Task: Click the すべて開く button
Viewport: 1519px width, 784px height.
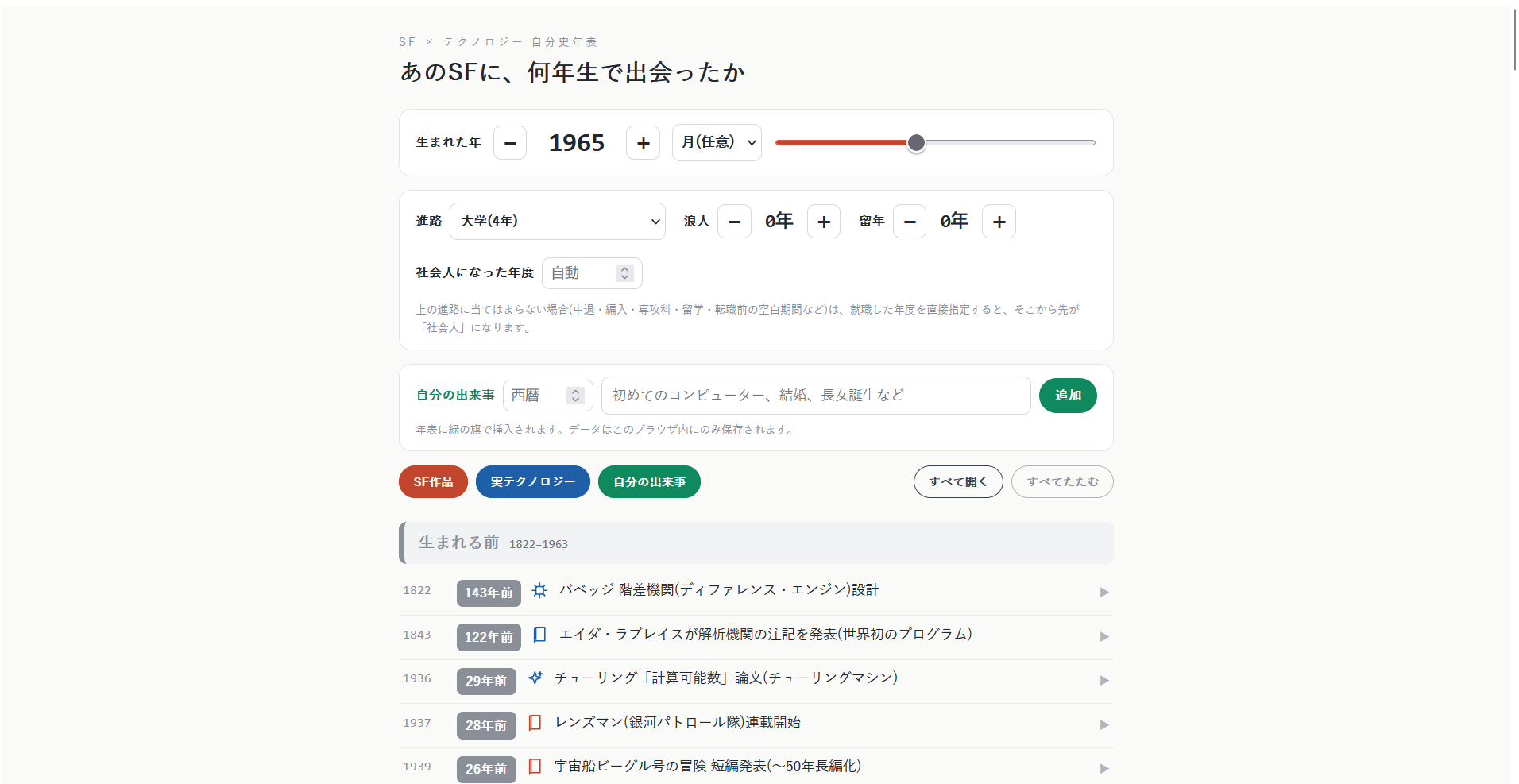Action: [958, 482]
